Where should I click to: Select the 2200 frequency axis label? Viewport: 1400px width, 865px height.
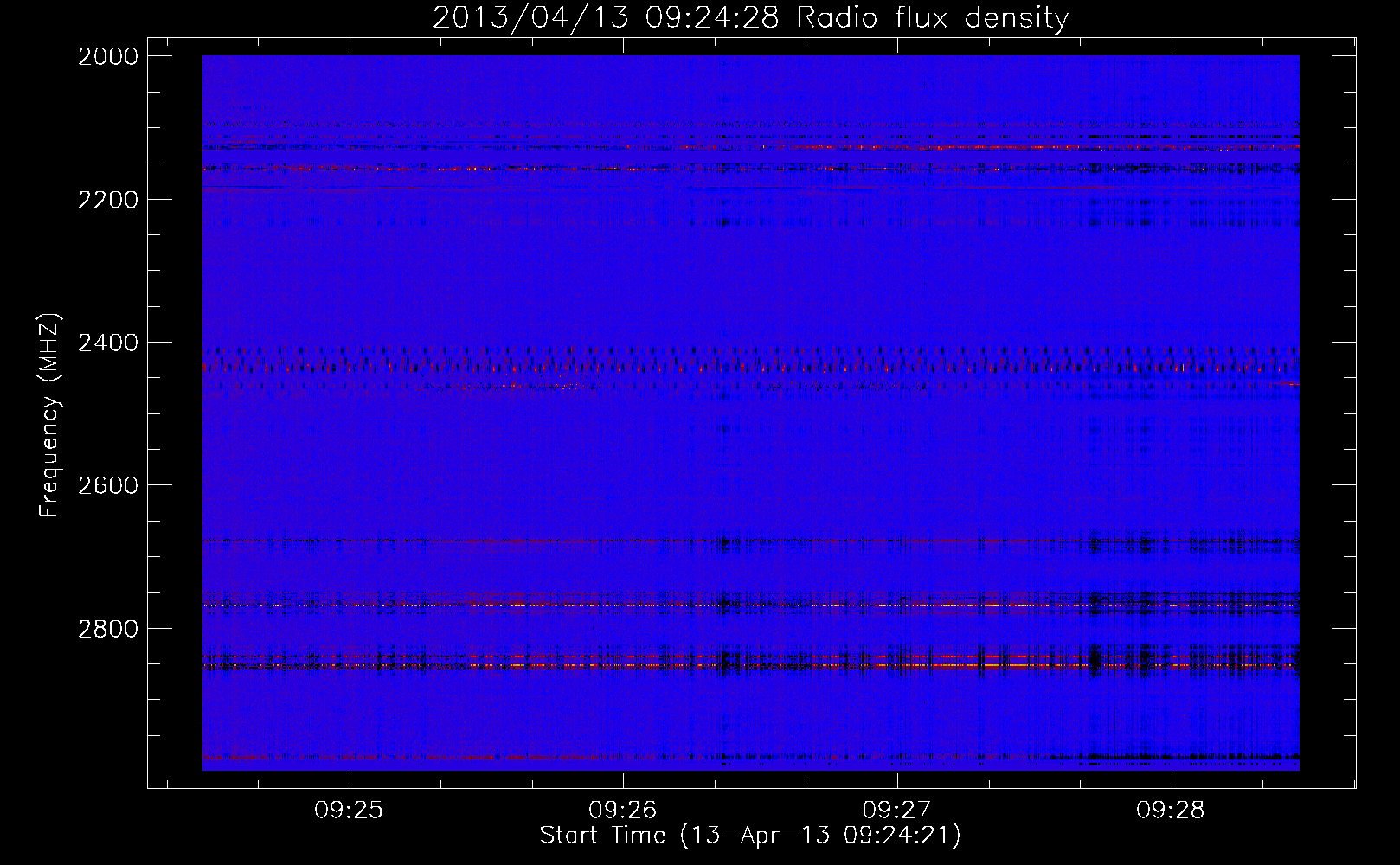tap(108, 200)
